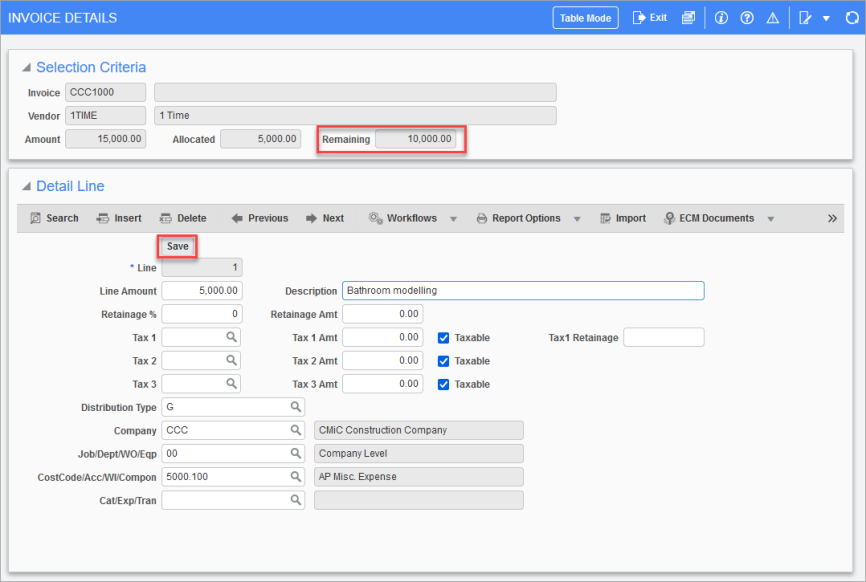Click the info icon in header
Screen dimensions: 866x582
click(721, 18)
